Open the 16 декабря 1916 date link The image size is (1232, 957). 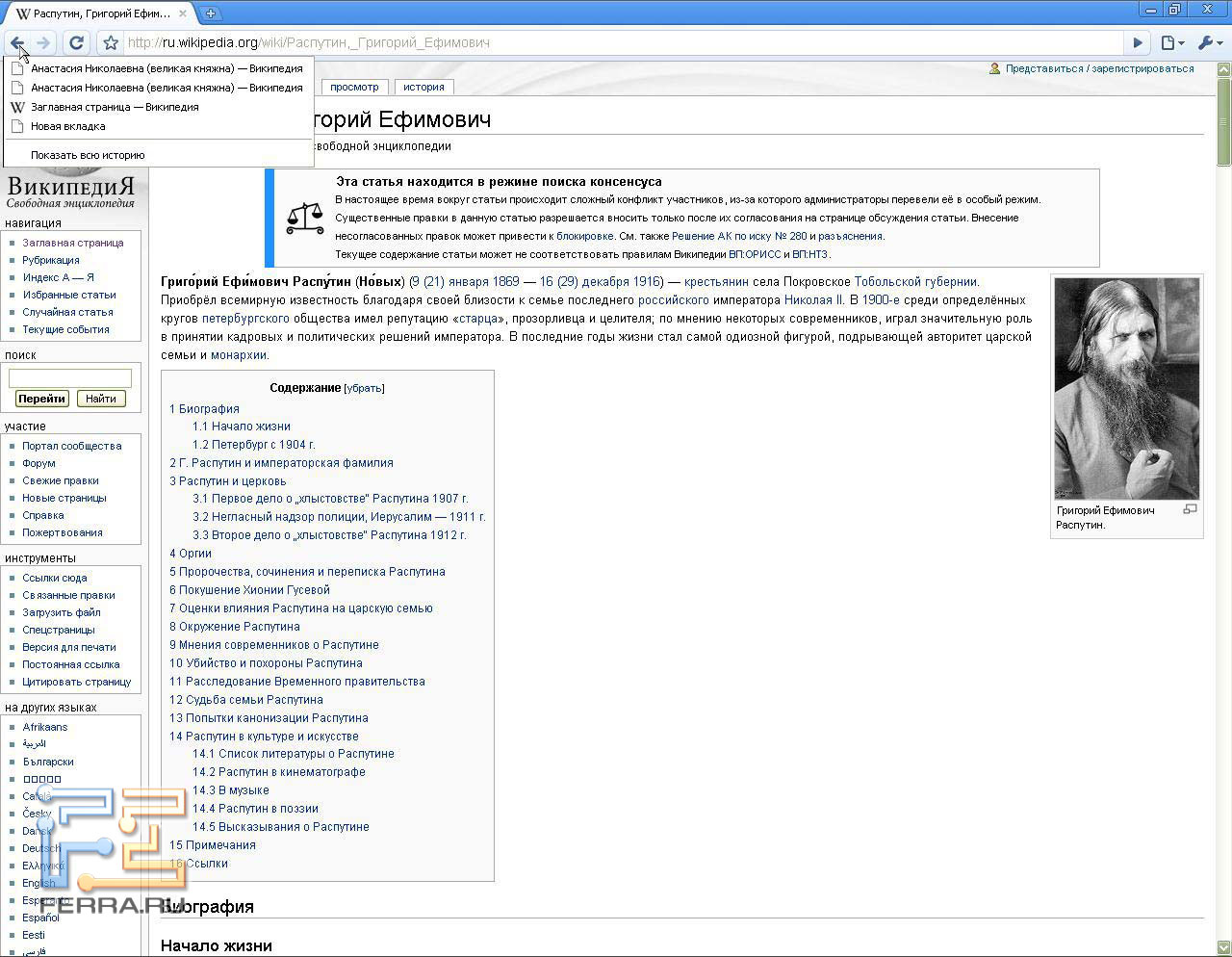601,282
